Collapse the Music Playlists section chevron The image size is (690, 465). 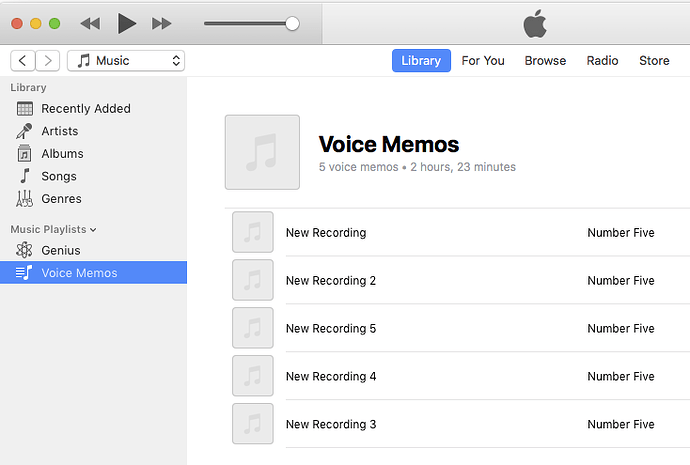(x=93, y=230)
